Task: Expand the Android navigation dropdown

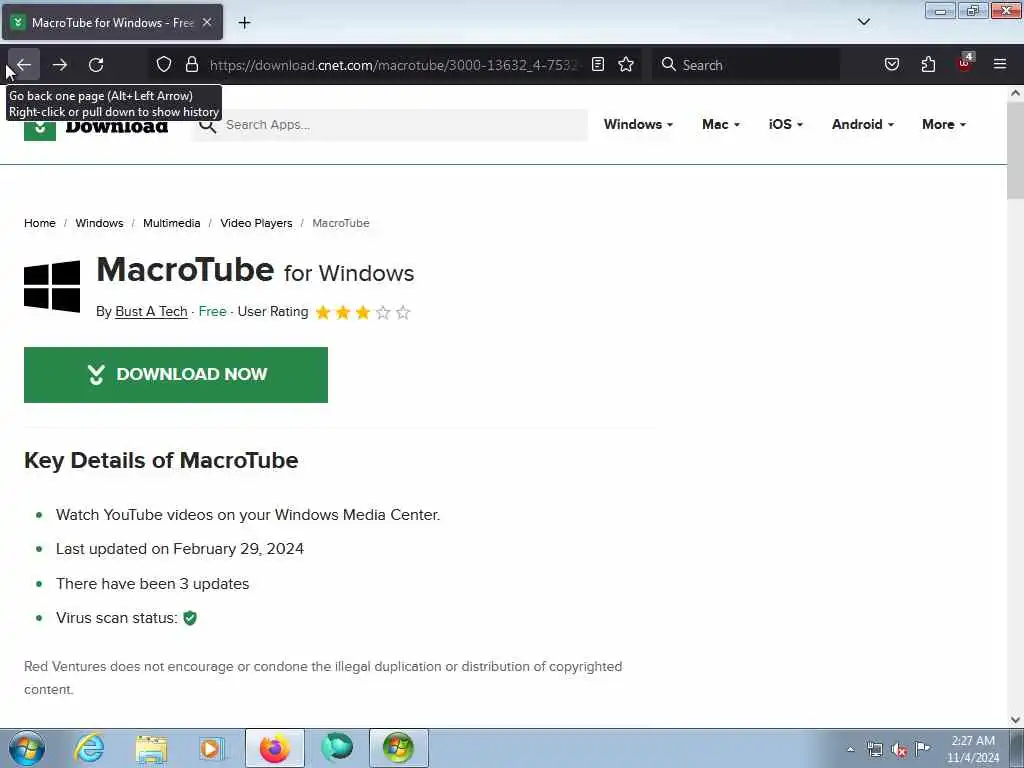Action: (x=863, y=124)
